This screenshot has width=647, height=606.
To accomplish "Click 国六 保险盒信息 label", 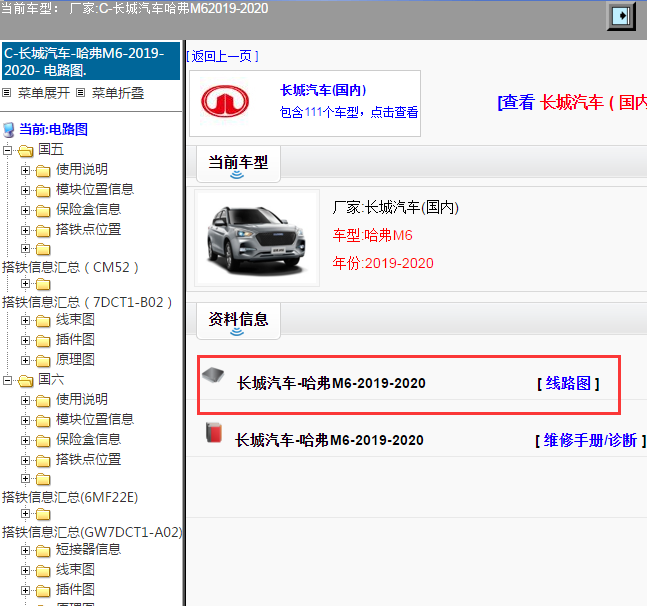I will point(88,439).
